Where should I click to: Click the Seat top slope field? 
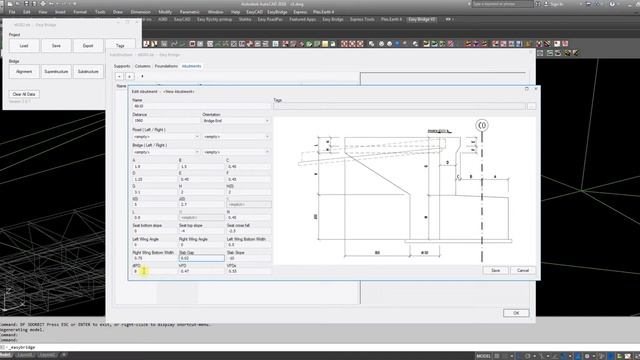(202, 231)
